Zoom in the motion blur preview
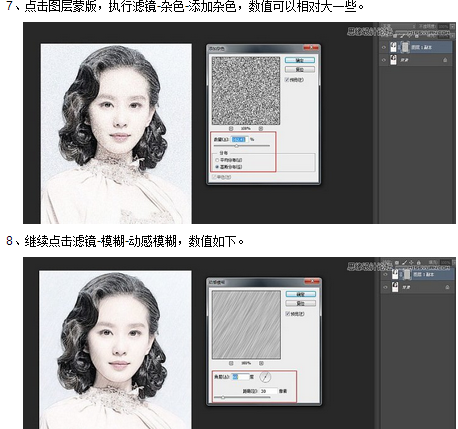 [261, 363]
